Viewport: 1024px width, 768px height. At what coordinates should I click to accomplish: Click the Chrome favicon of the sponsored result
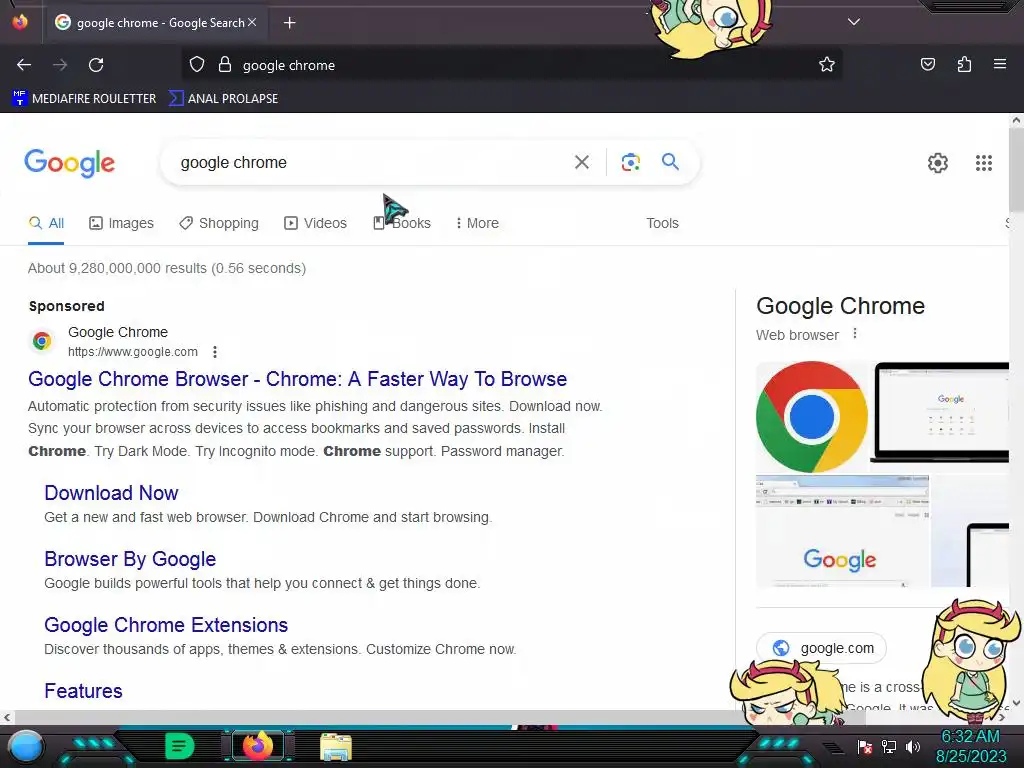tap(42, 340)
